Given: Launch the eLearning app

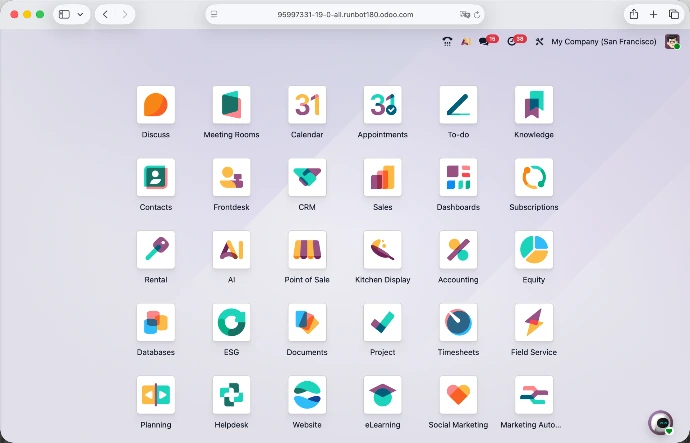Looking at the screenshot, I should [382, 395].
